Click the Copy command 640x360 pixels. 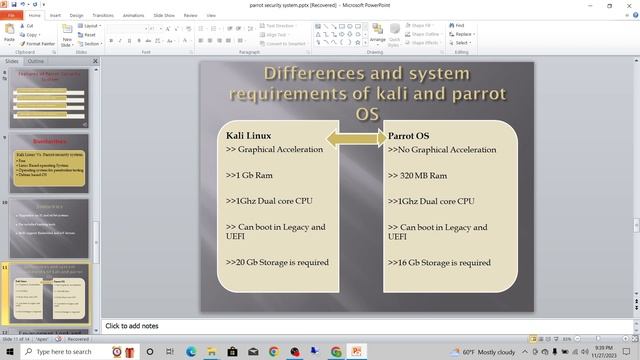pos(30,35)
